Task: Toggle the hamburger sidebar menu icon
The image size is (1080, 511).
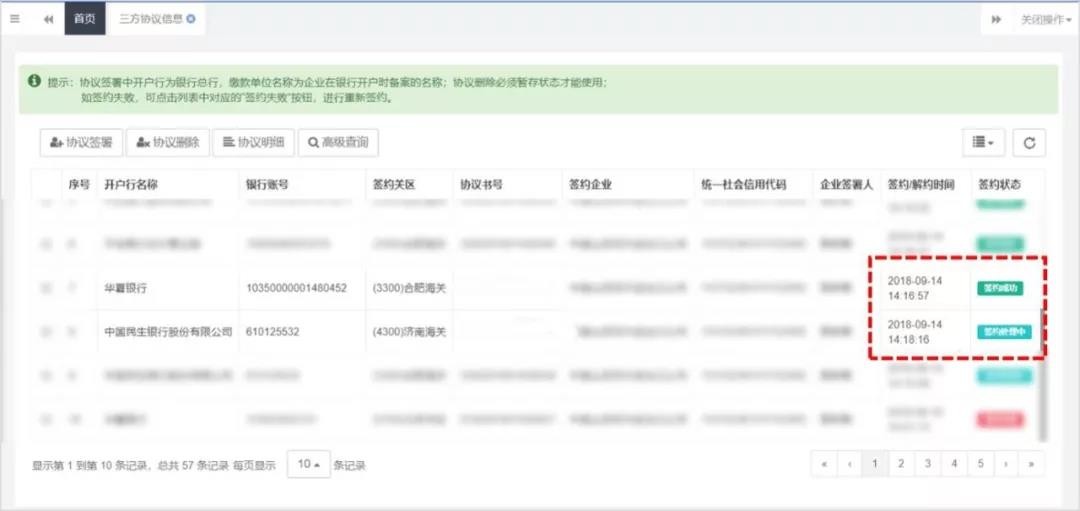Action: 14,19
